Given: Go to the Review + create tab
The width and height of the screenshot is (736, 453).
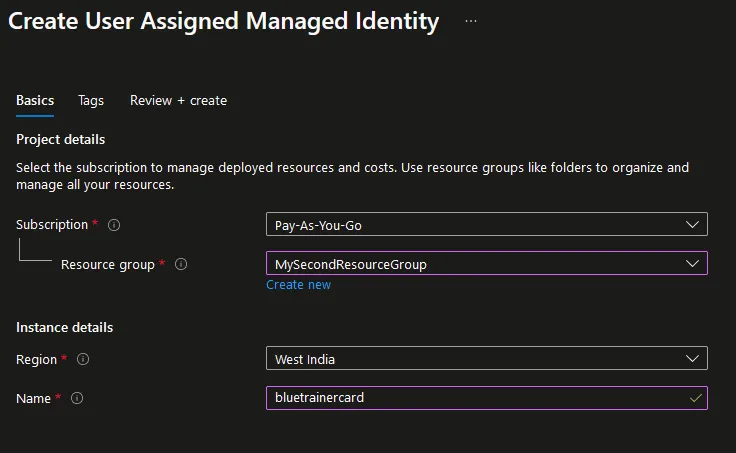Looking at the screenshot, I should point(178,100).
